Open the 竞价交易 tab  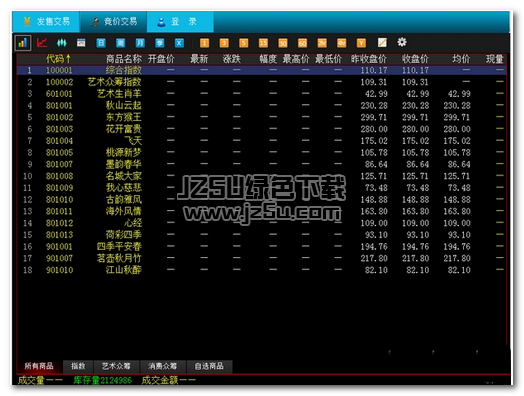click(x=113, y=22)
